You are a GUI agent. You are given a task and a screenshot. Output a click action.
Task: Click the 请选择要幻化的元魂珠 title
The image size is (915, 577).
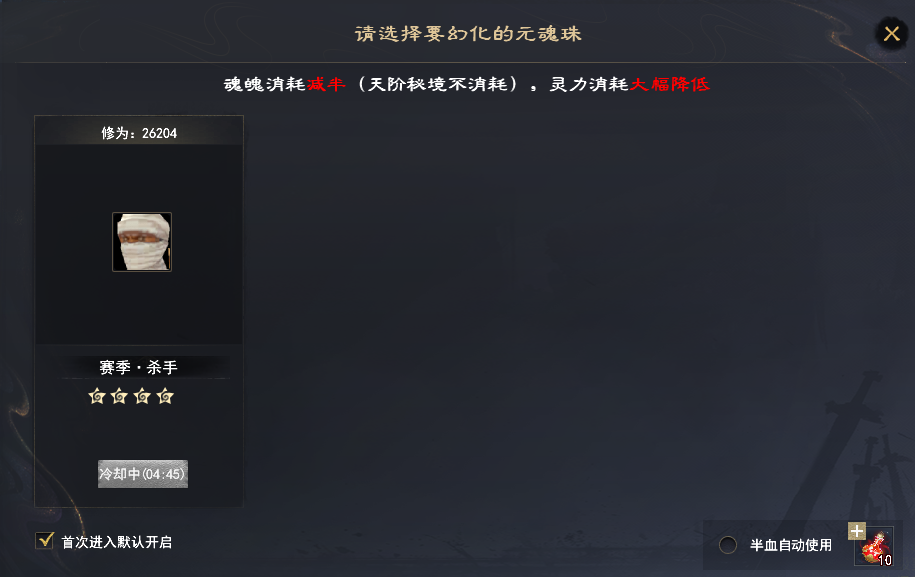(x=468, y=33)
